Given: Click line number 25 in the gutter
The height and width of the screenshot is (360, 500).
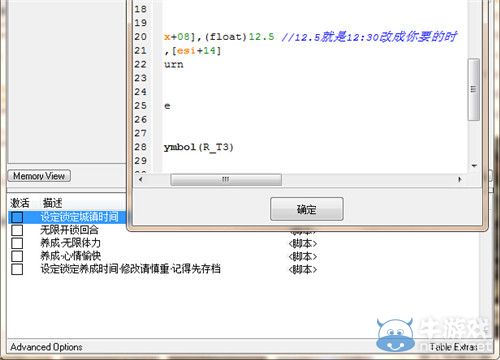Looking at the screenshot, I should 140,106.
